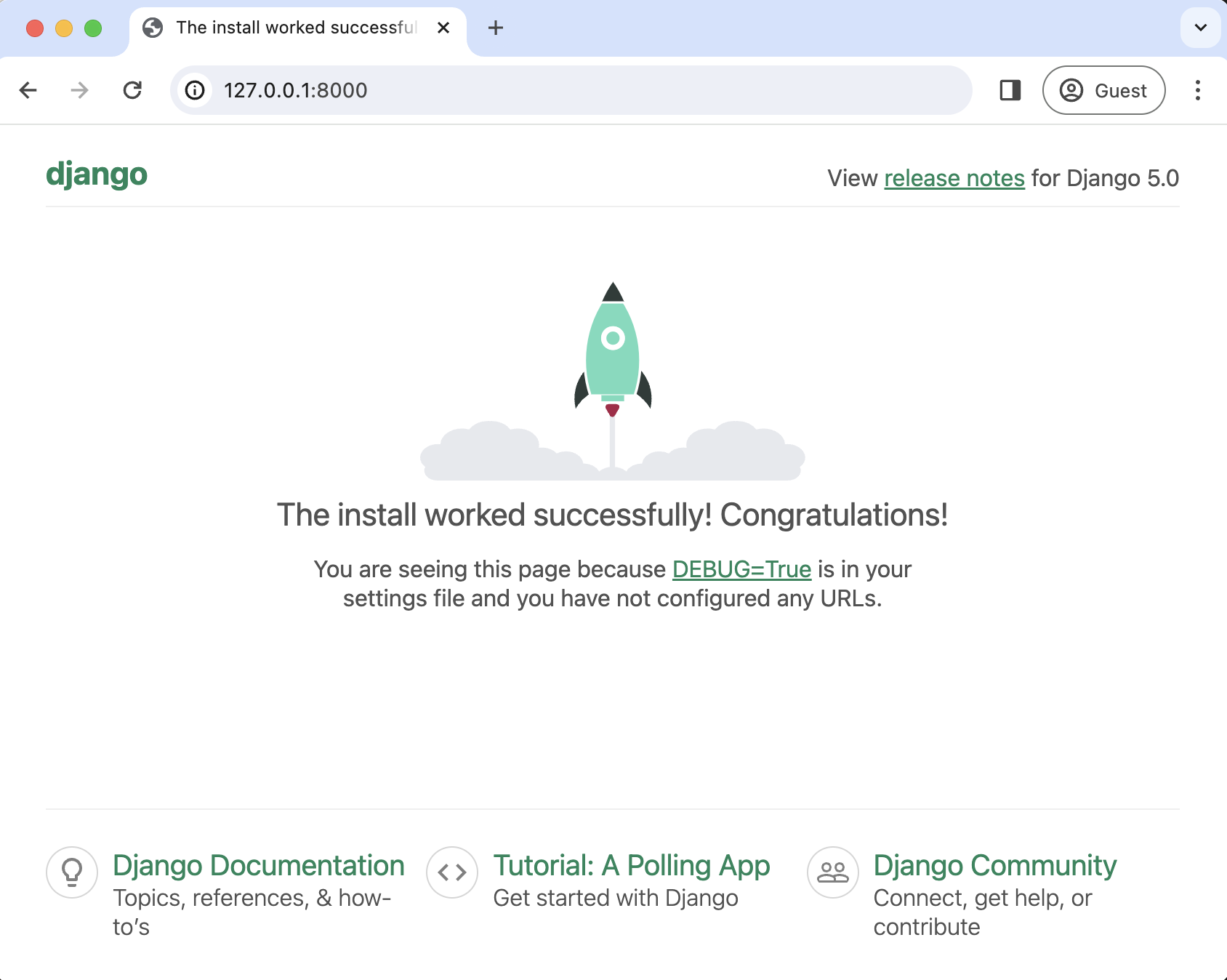Click the django logo heading

[x=97, y=174]
